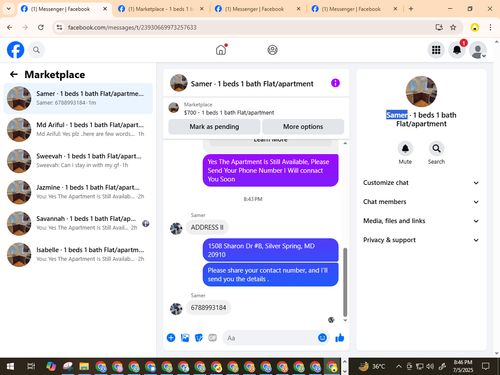Viewport: 500px width, 375px height.
Task: Click the $700 Marketplace listing link
Action: (x=229, y=113)
